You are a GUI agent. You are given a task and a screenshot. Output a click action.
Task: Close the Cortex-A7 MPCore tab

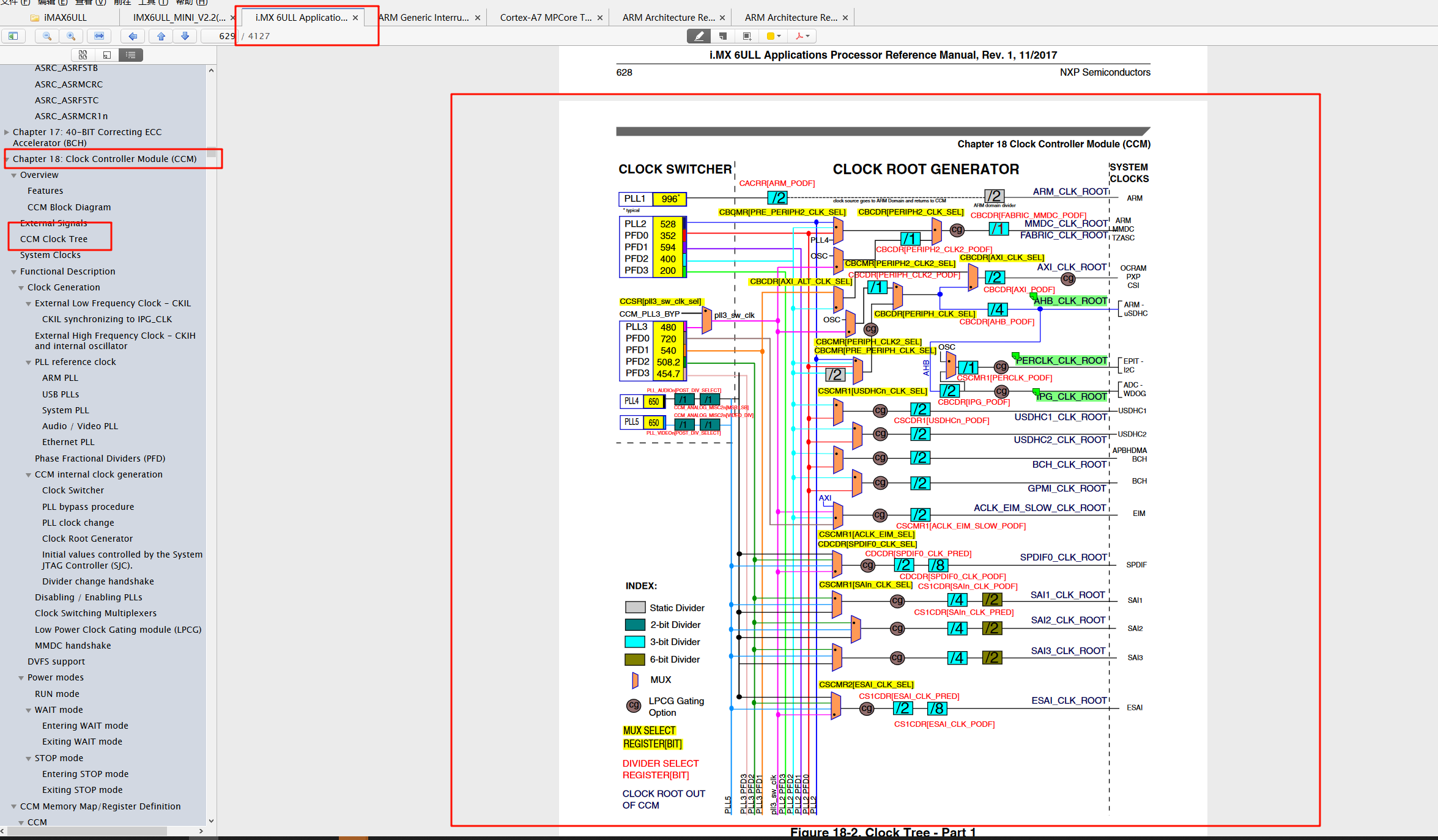pos(600,18)
